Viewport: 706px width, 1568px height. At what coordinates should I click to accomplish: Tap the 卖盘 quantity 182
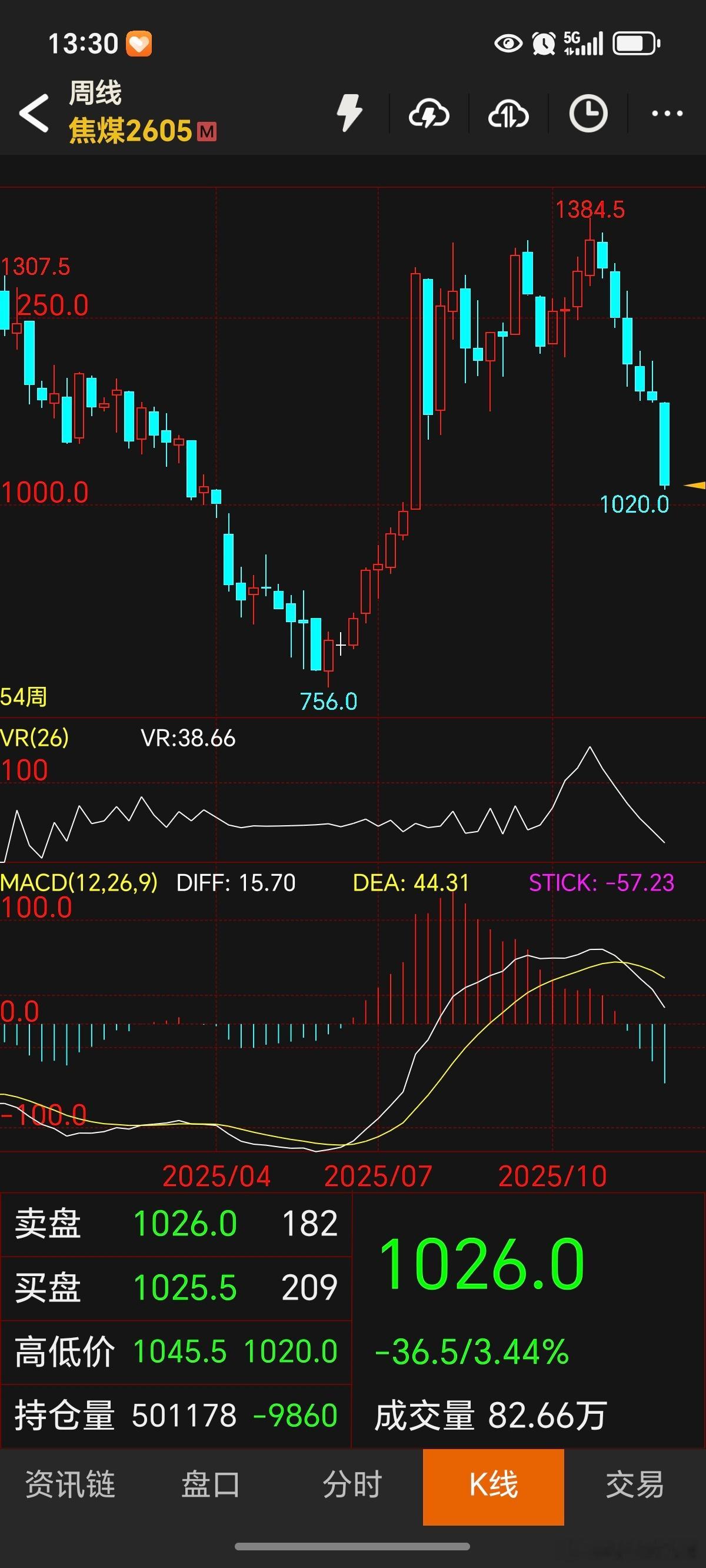tap(311, 1224)
